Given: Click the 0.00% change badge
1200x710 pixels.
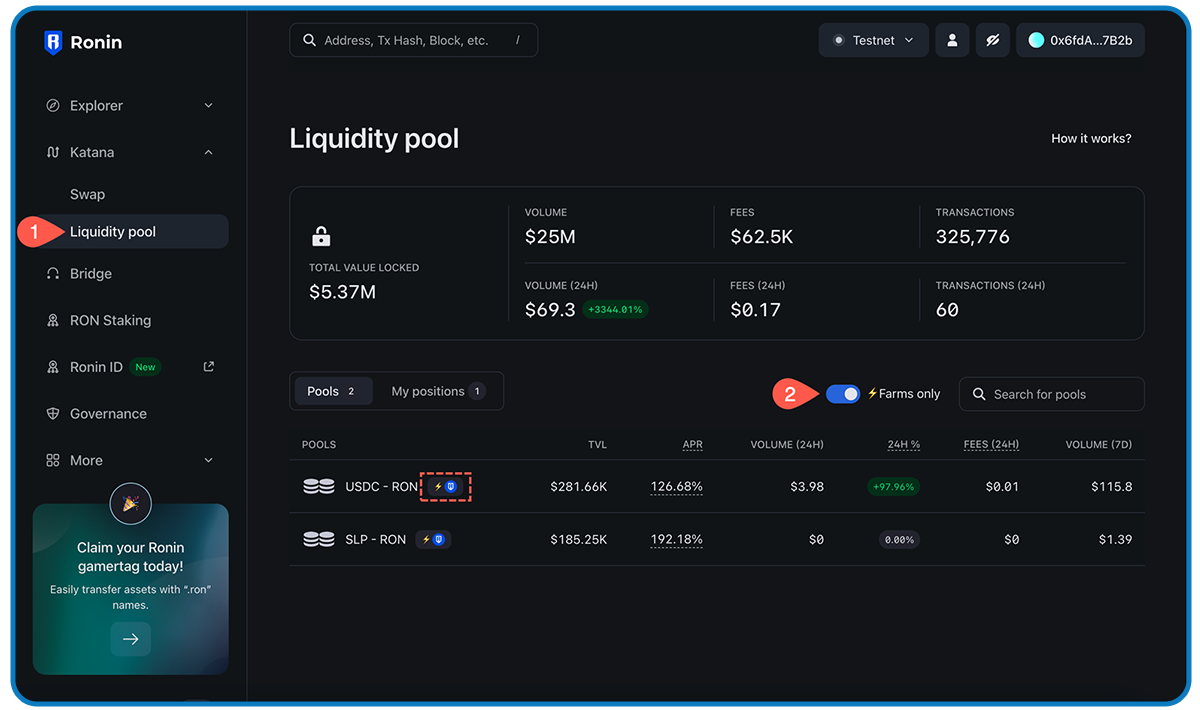Looking at the screenshot, I should pos(899,539).
